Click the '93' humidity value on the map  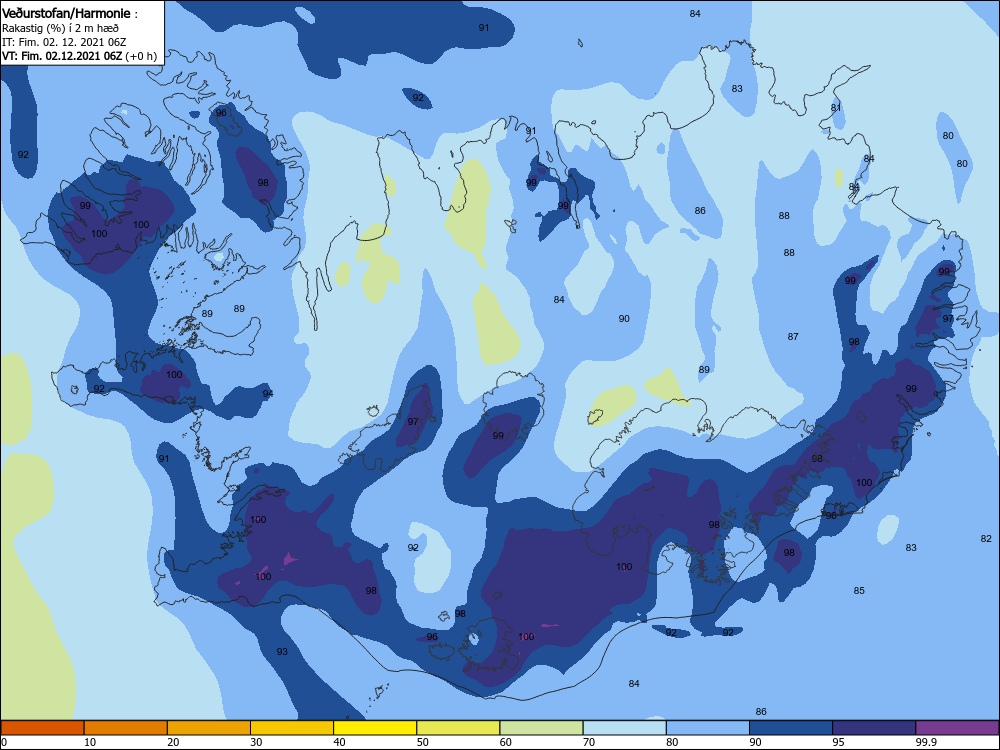[x=282, y=651]
